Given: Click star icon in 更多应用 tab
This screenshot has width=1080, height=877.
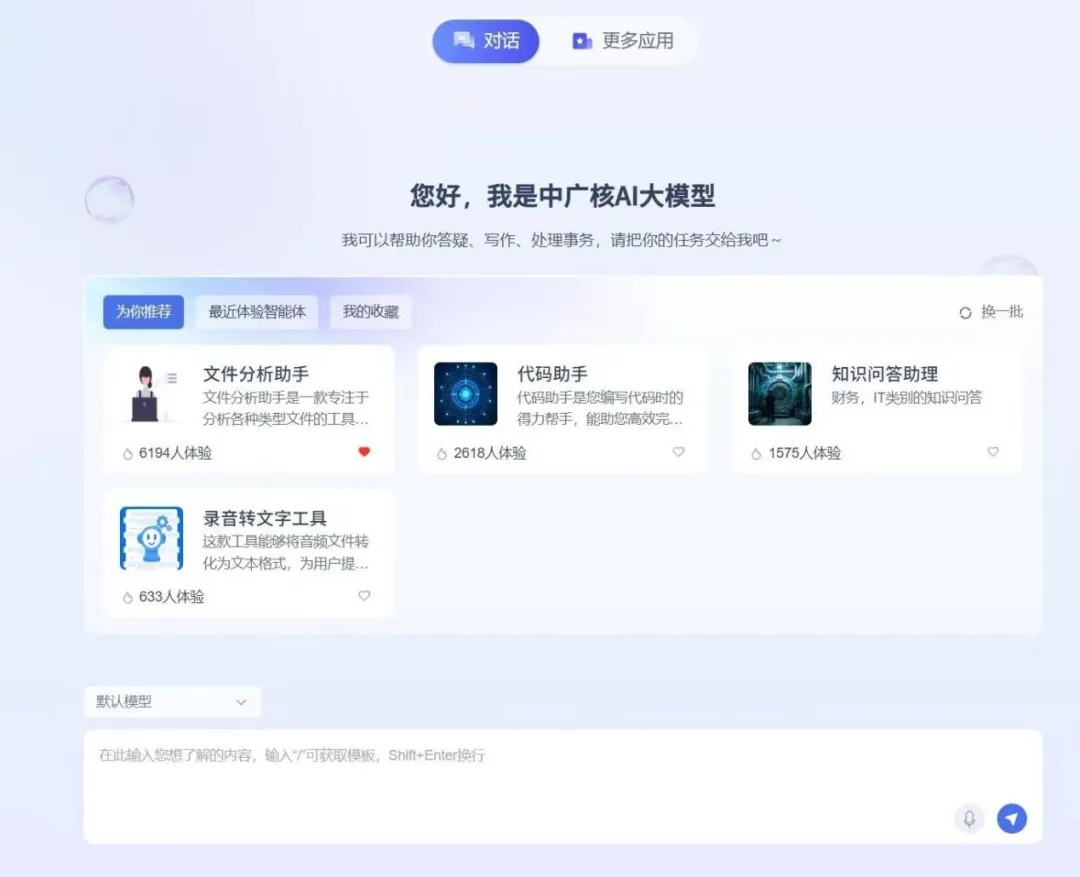Looking at the screenshot, I should [x=582, y=41].
